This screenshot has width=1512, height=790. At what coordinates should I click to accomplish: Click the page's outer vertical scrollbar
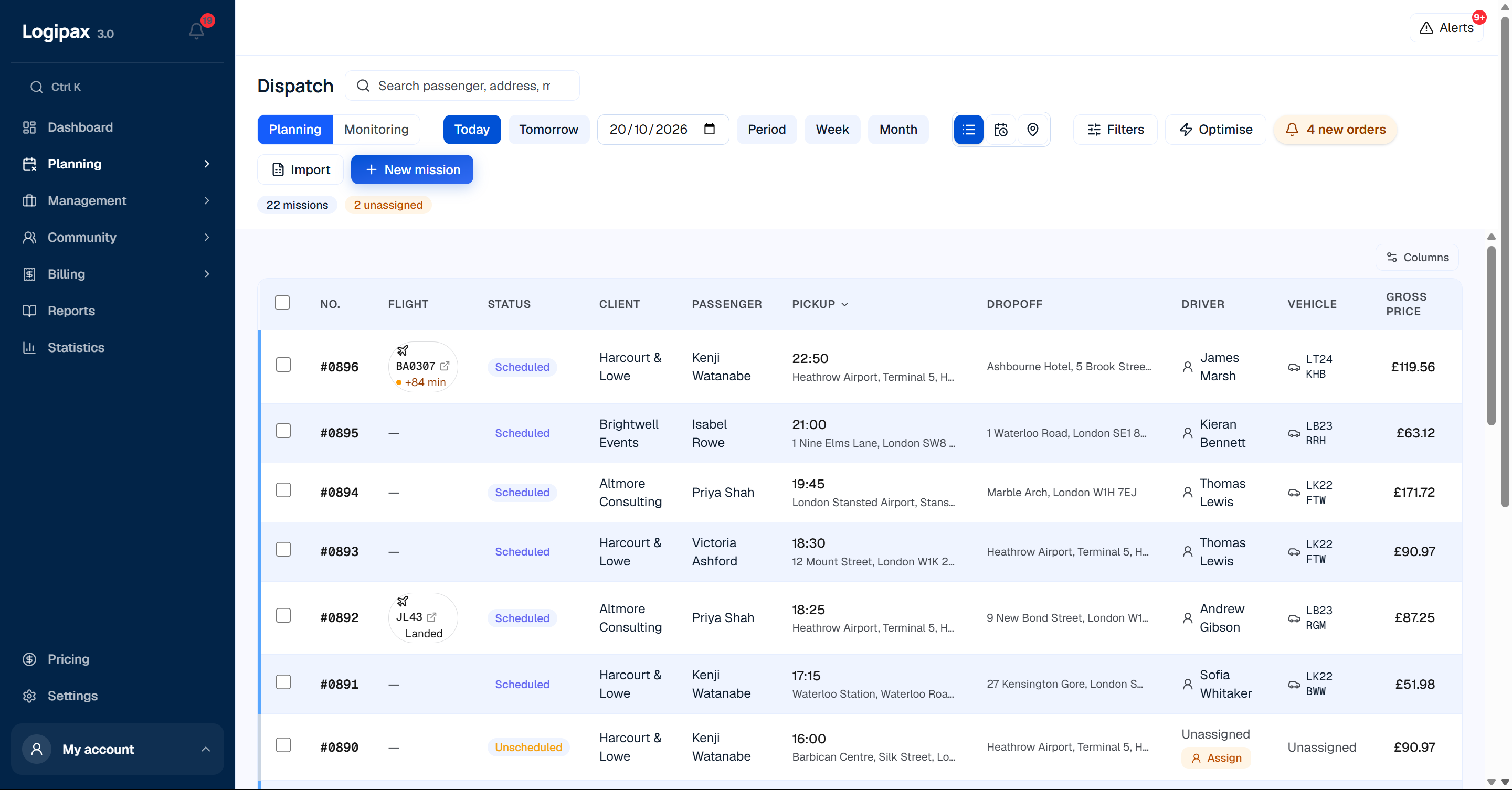[x=1504, y=261]
